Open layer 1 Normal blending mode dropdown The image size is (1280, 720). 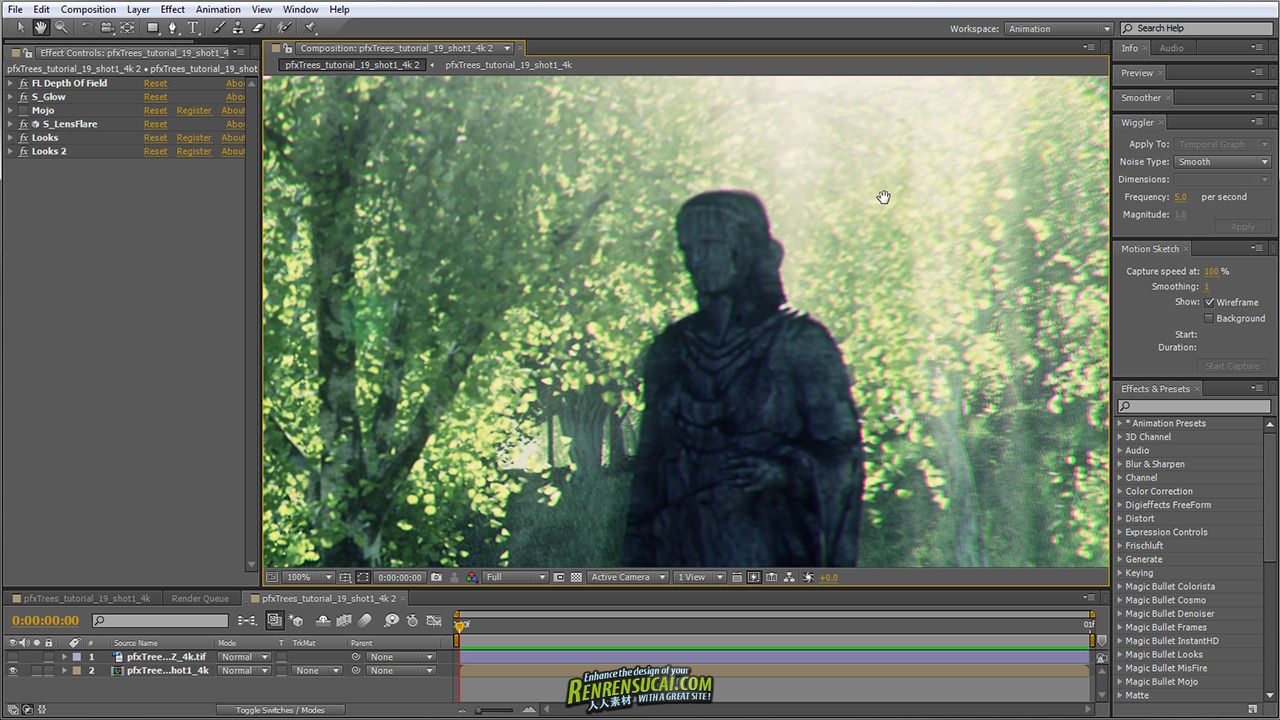click(244, 657)
